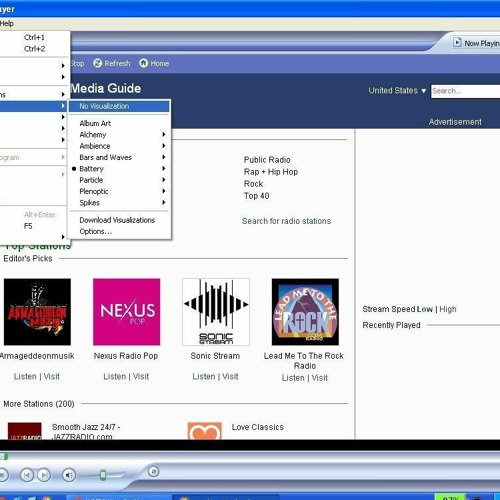Click the Next track button
The width and height of the screenshot is (500, 500).
(44, 475)
